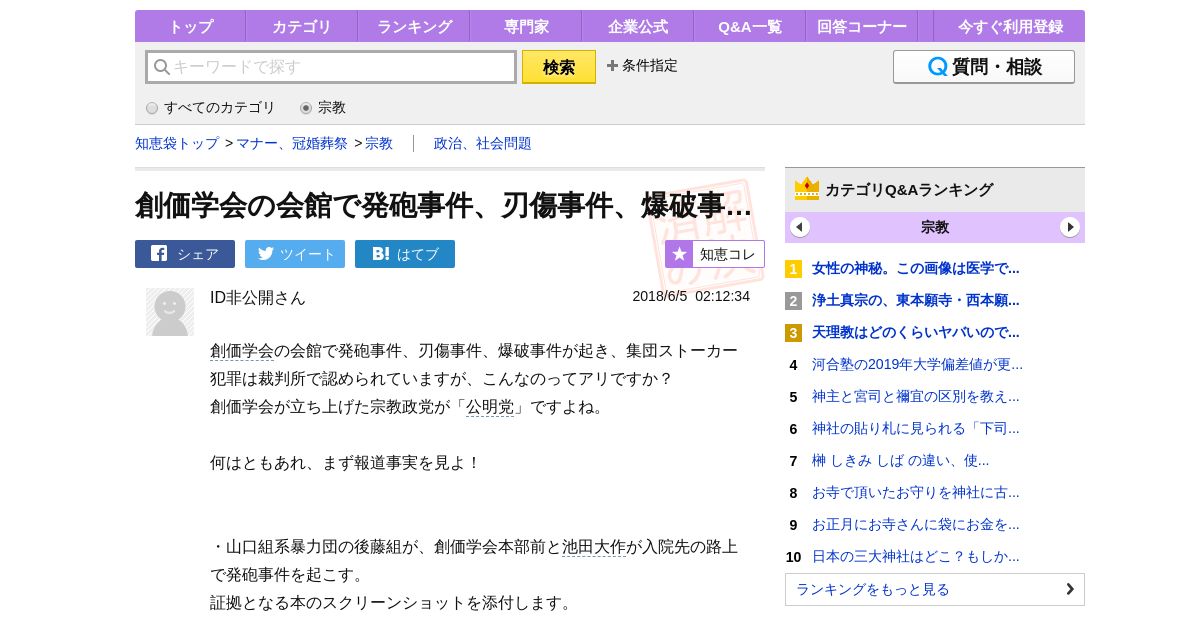Open 知恵袋トップ breadcrumb link
The image size is (1200, 630).
click(177, 144)
